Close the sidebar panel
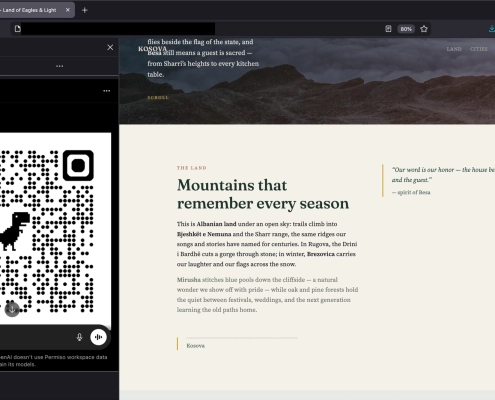 (x=110, y=47)
